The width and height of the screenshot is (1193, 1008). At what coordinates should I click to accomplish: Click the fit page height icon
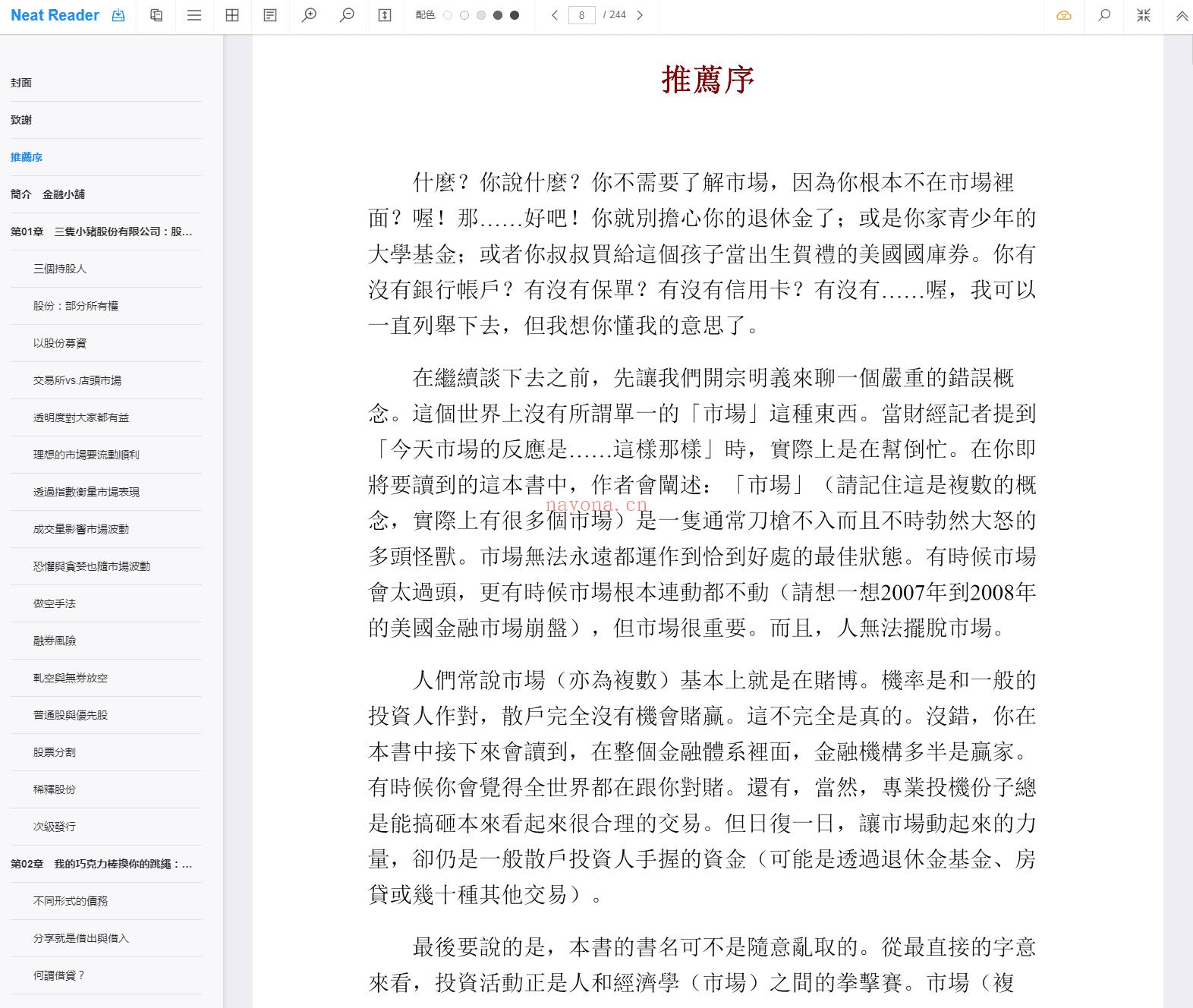click(x=385, y=15)
